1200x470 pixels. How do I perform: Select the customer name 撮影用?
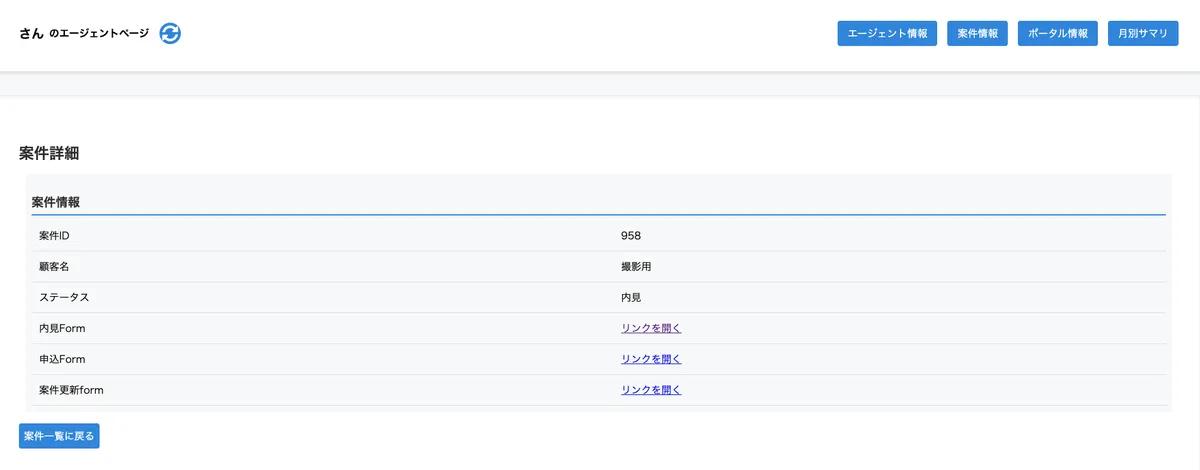636,267
